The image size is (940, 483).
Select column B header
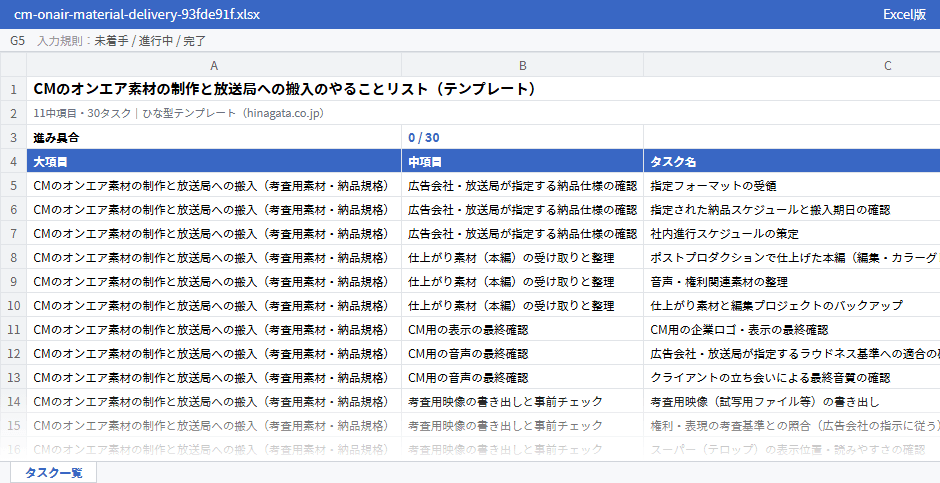[x=523, y=65]
